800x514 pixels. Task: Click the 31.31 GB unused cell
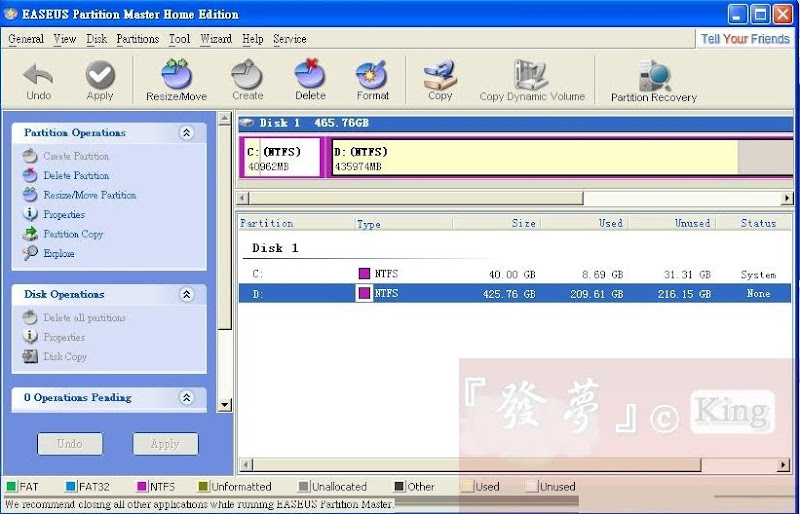pyautogui.click(x=687, y=275)
